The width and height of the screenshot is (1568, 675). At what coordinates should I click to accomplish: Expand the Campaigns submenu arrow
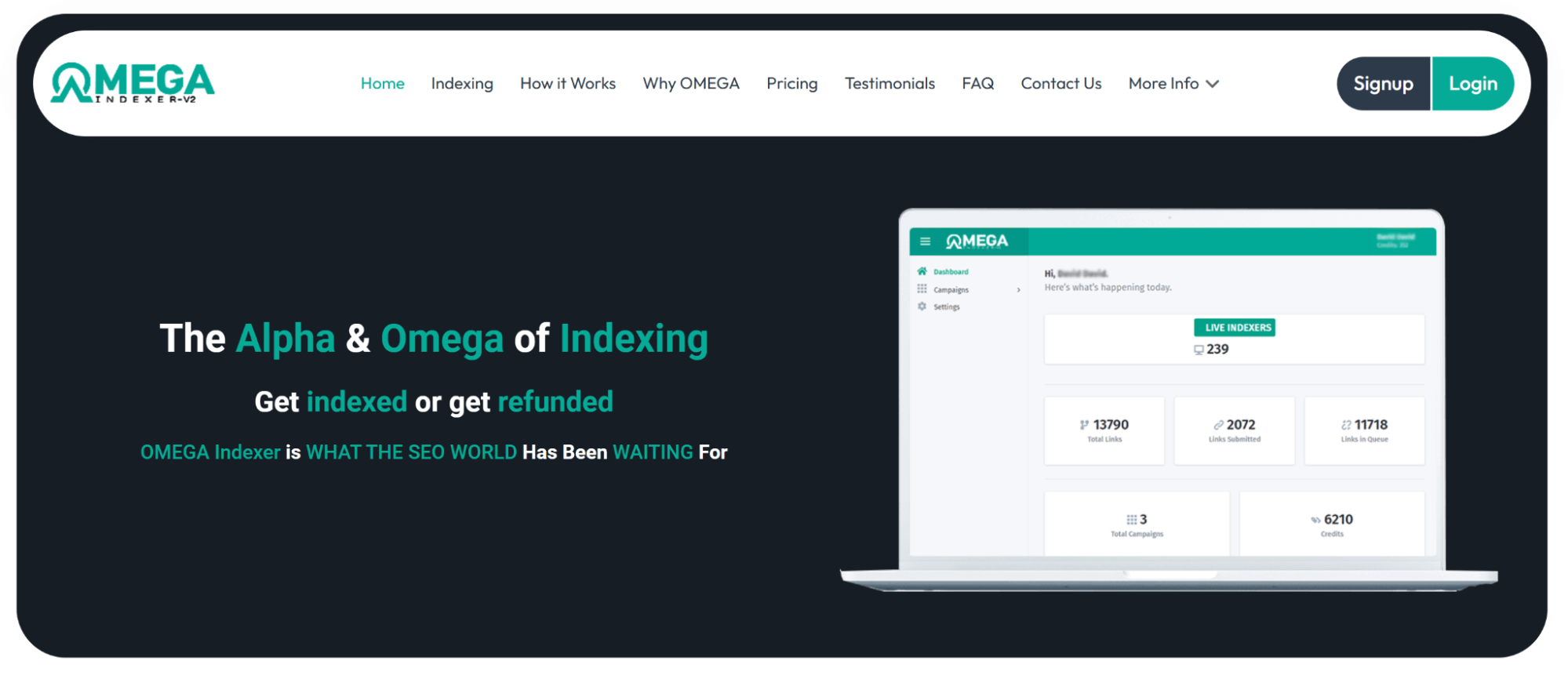coord(1018,290)
